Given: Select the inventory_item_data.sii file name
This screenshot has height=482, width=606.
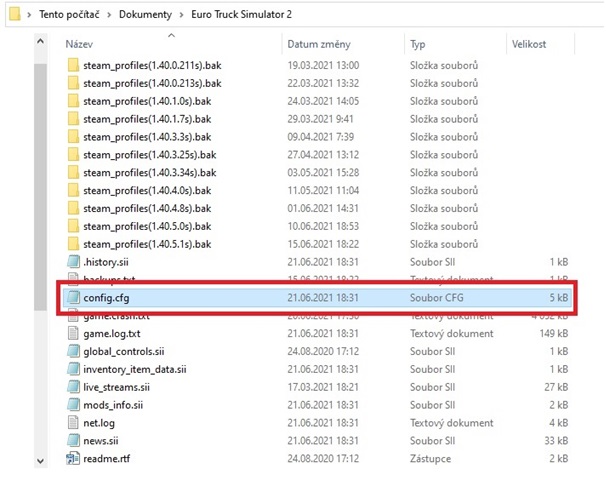Looking at the screenshot, I should pos(135,370).
